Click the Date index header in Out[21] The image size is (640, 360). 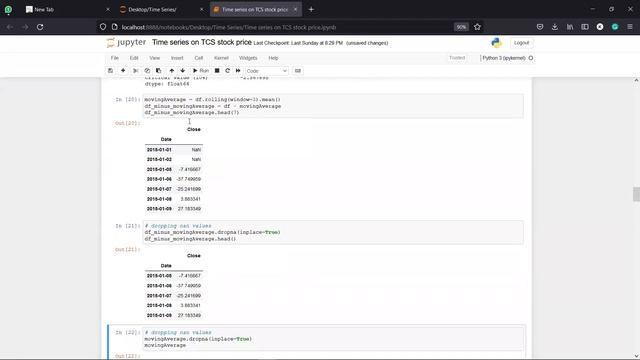pos(166,266)
